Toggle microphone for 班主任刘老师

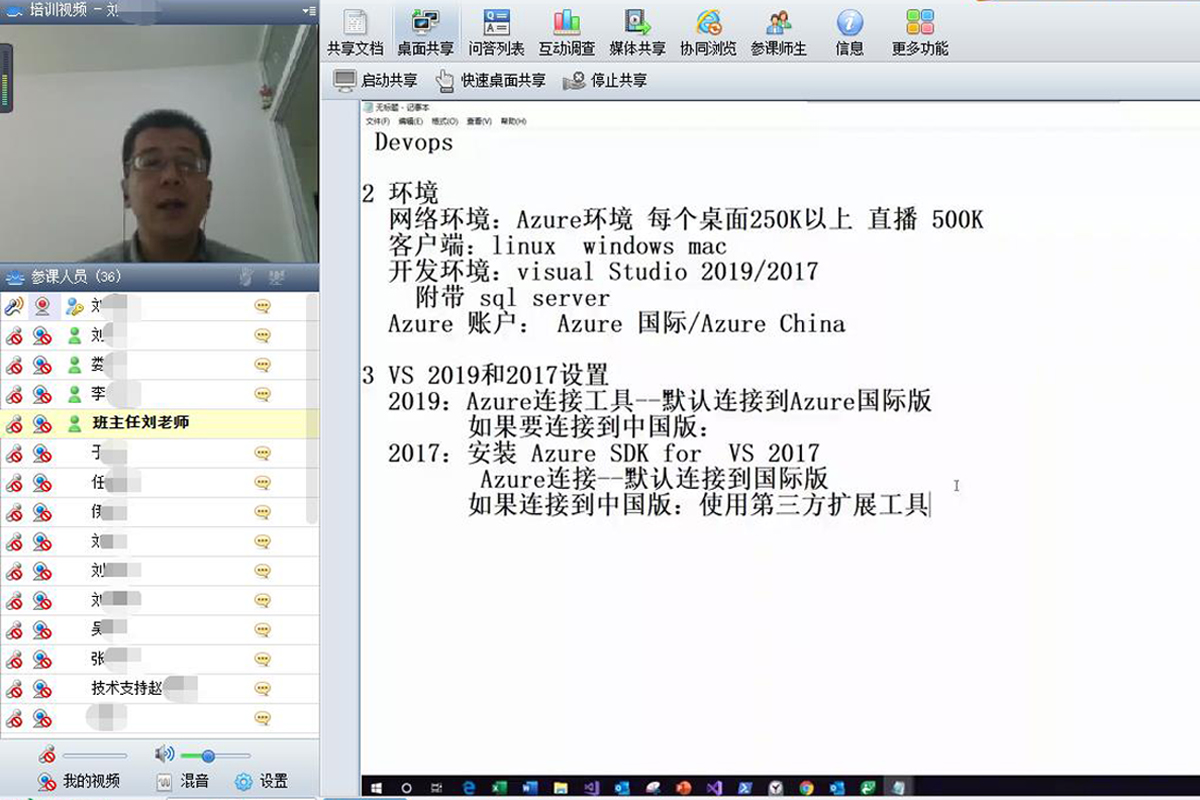click(14, 424)
